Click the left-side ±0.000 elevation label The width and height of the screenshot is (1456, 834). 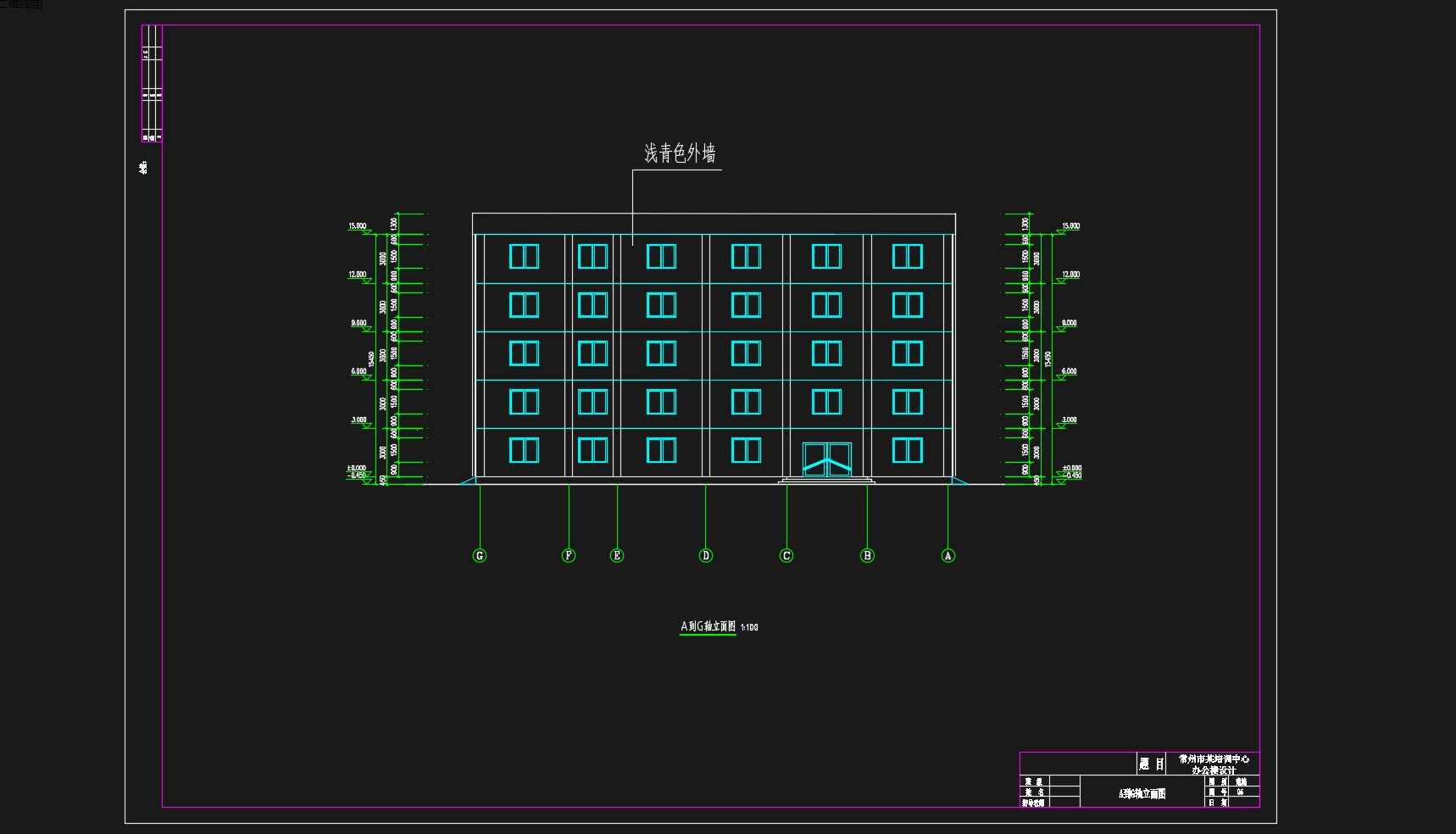(x=357, y=468)
